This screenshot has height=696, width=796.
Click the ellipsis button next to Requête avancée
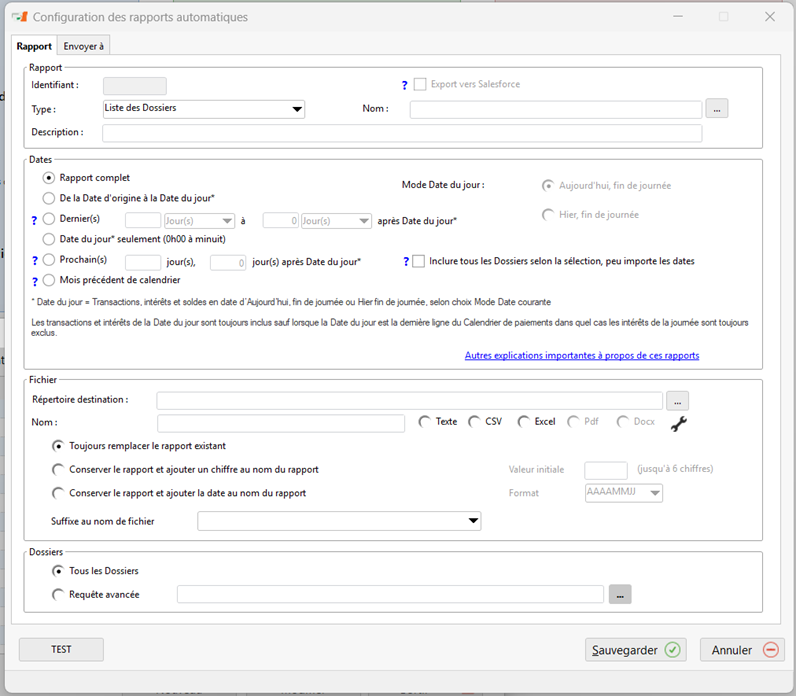coord(620,595)
